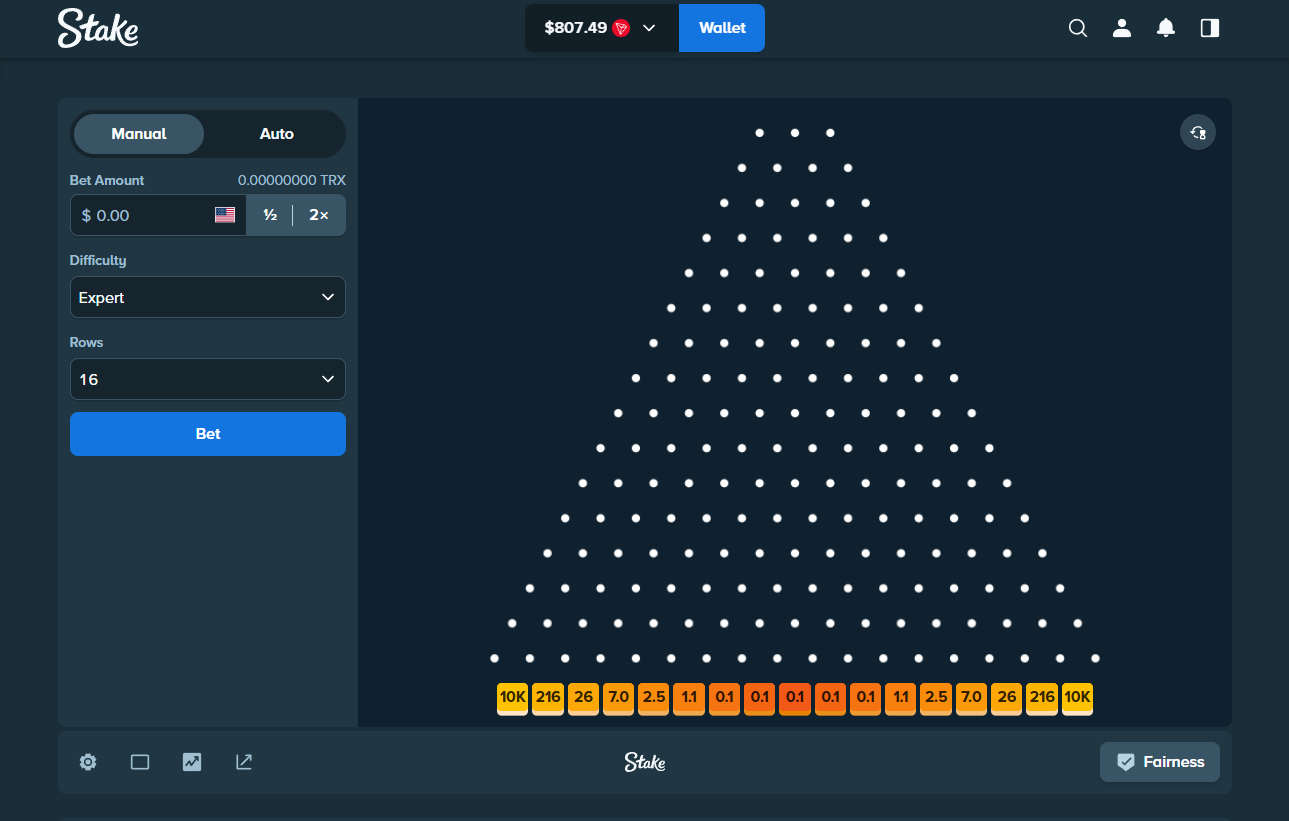1289x821 pixels.
Task: Open the search magnifier icon
Action: 1078,28
